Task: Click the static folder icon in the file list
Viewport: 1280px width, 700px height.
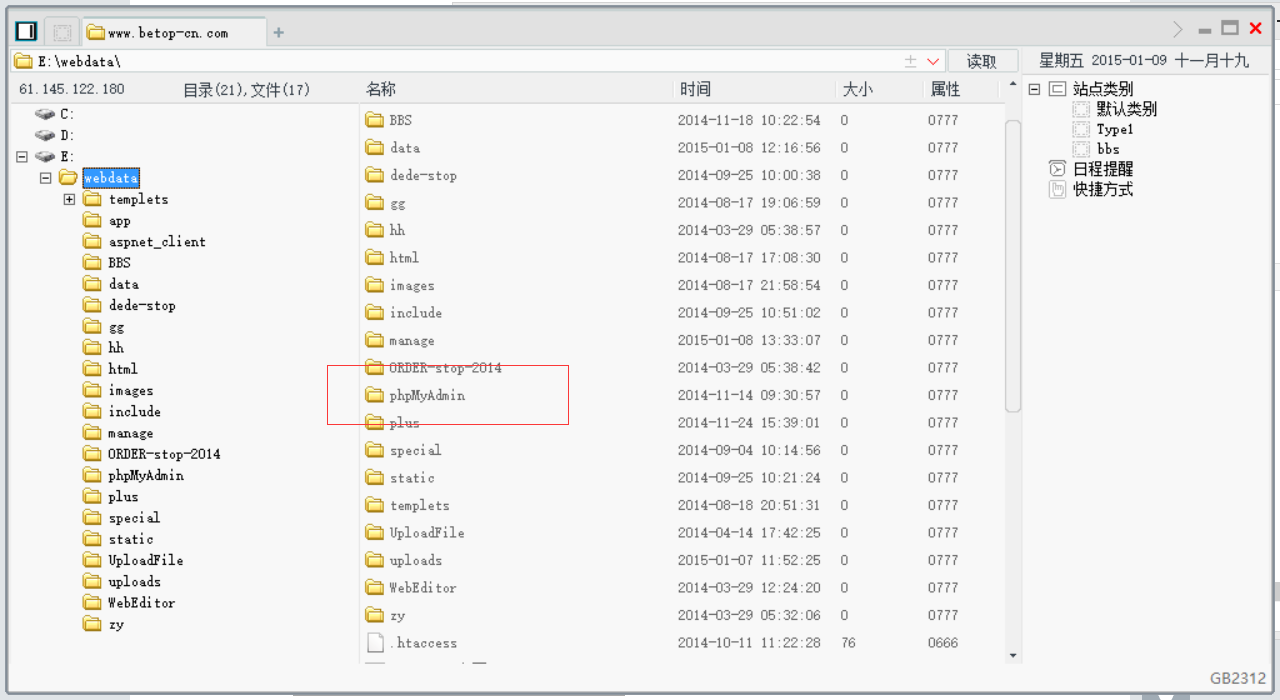Action: [x=375, y=478]
